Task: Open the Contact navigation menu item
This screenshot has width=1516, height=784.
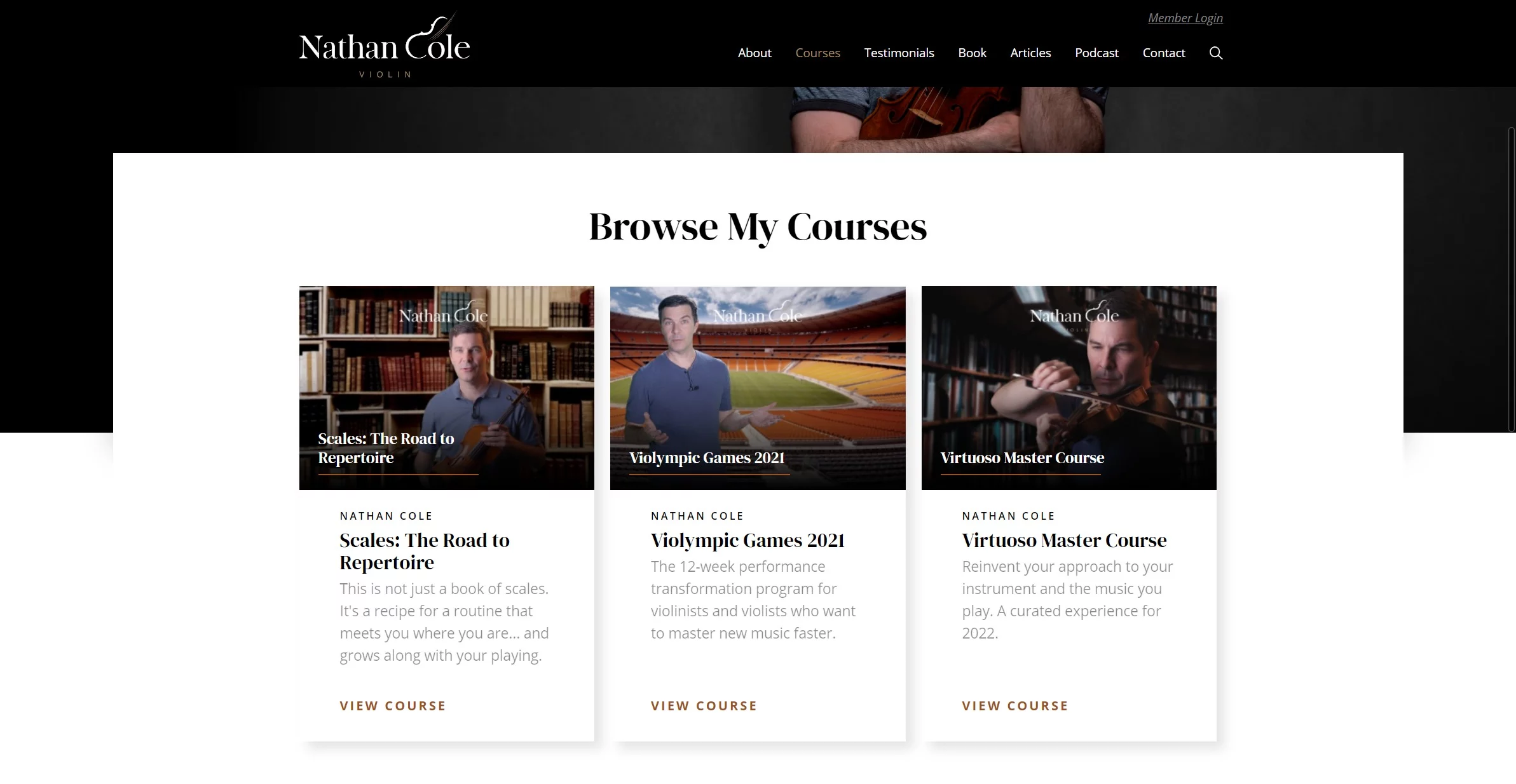Action: (x=1164, y=52)
